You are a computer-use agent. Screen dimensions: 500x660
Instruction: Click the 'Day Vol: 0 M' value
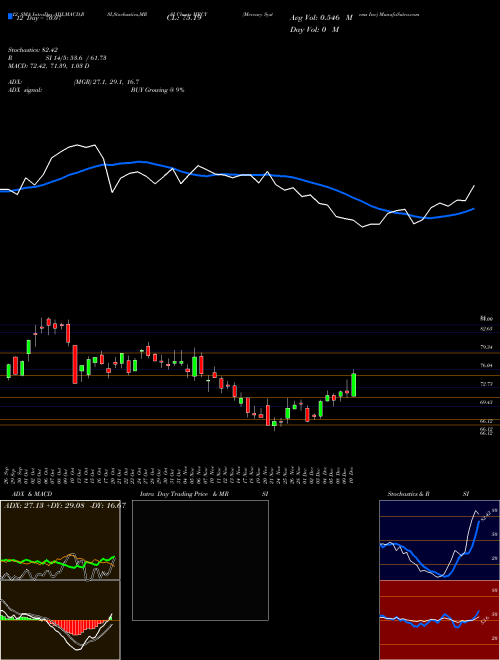pyautogui.click(x=314, y=30)
